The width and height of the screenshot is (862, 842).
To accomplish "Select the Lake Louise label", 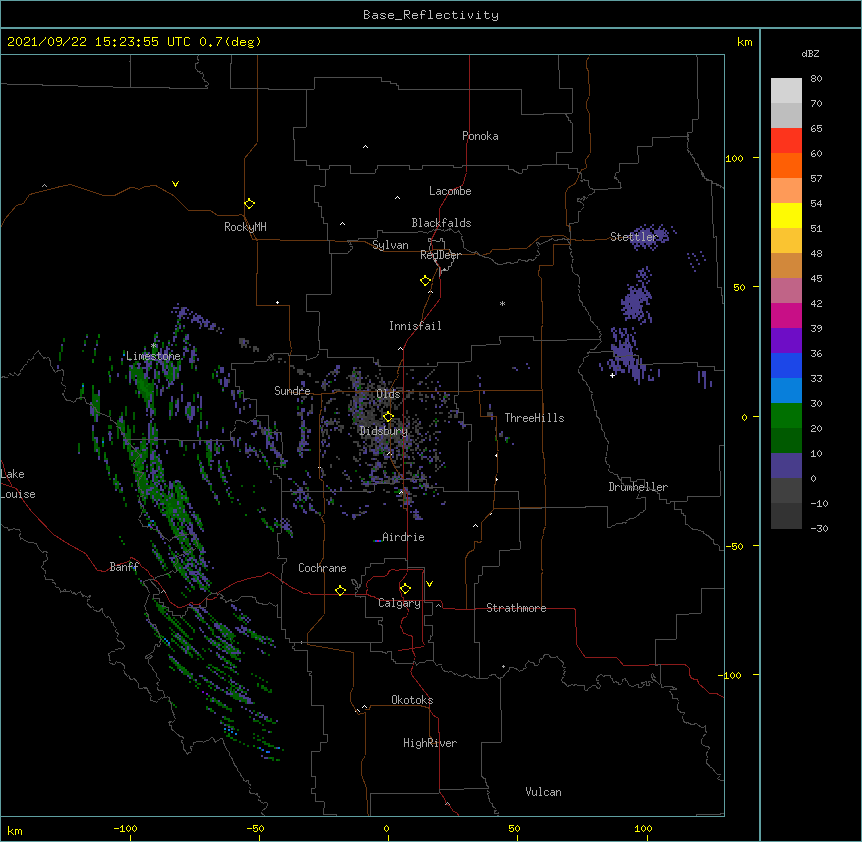I will point(18,484).
